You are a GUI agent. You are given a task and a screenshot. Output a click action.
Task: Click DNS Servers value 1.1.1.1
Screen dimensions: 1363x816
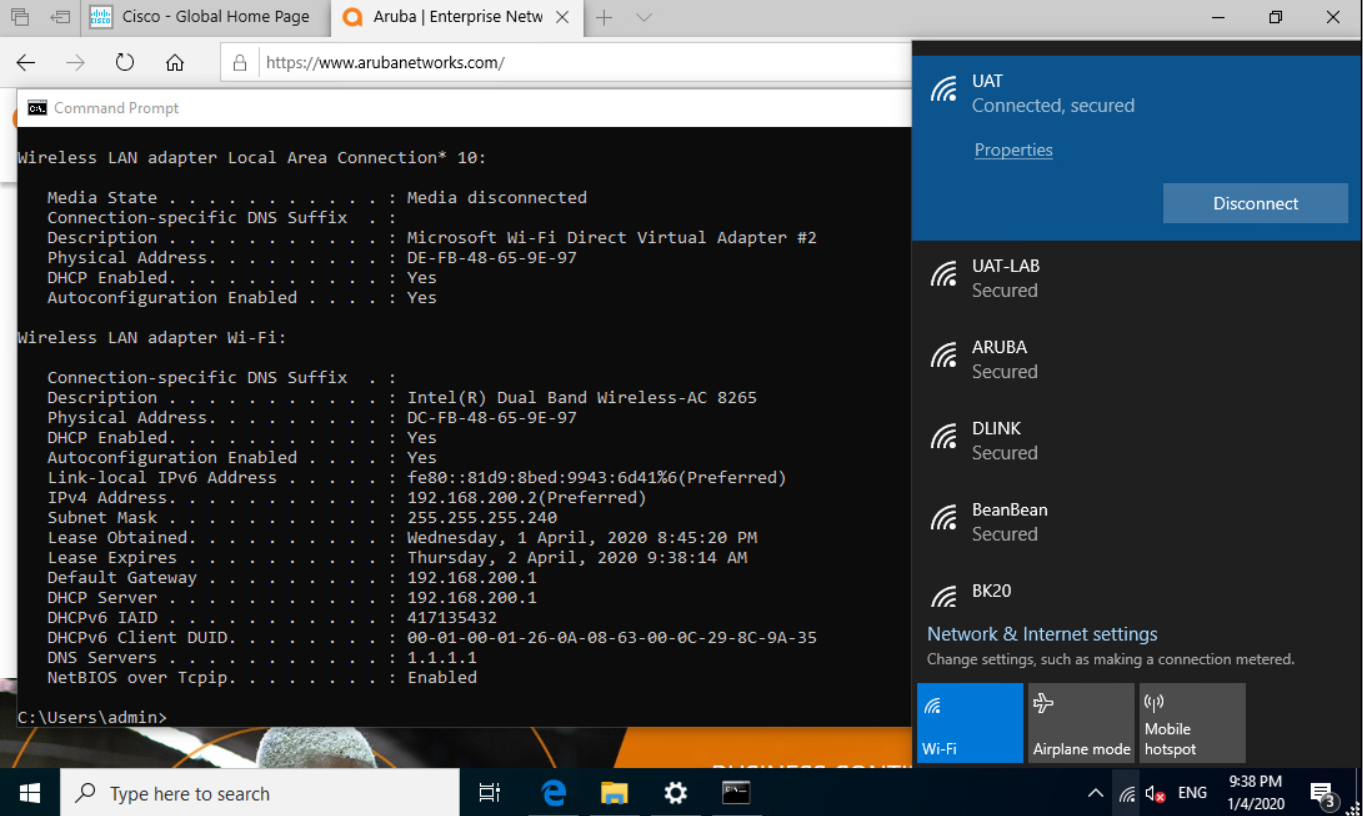[x=442, y=657]
